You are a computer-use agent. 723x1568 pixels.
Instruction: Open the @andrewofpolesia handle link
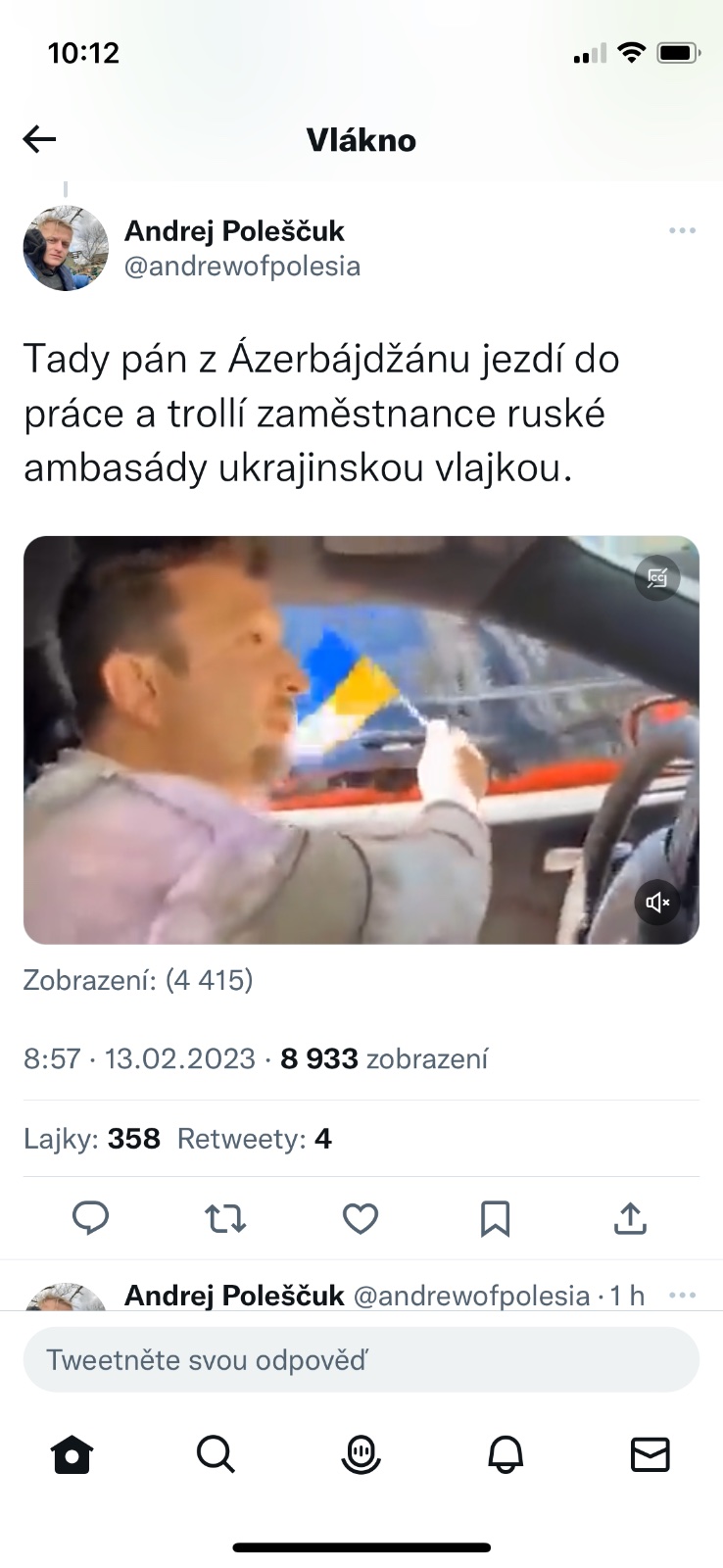point(242,267)
